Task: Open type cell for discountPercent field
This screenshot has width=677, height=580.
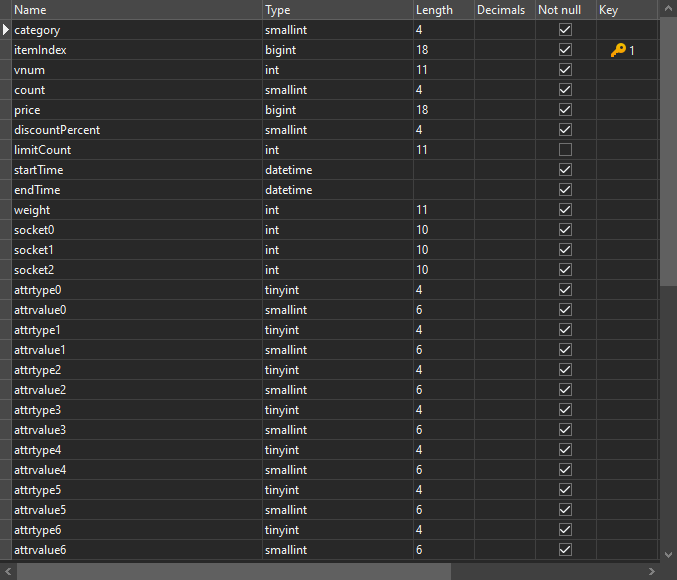Action: pyautogui.click(x=336, y=130)
